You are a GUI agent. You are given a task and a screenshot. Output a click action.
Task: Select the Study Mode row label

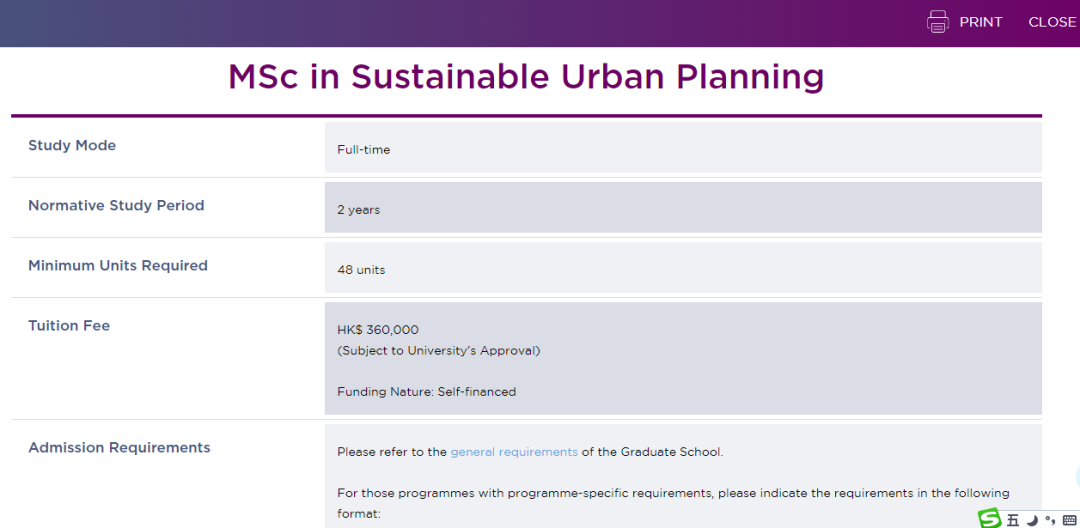[x=72, y=146]
